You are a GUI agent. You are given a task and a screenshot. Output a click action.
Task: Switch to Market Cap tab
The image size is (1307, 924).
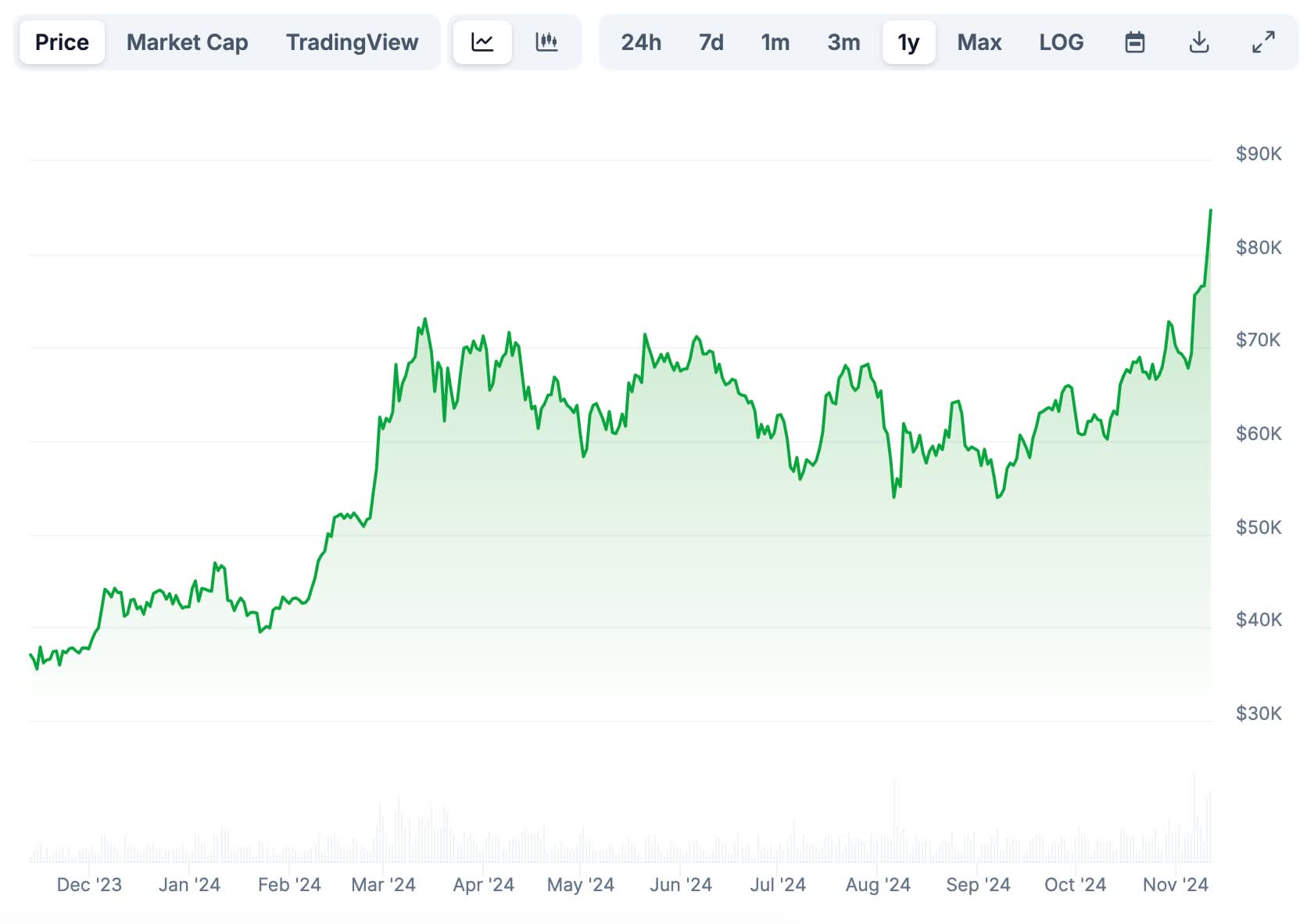tap(187, 42)
